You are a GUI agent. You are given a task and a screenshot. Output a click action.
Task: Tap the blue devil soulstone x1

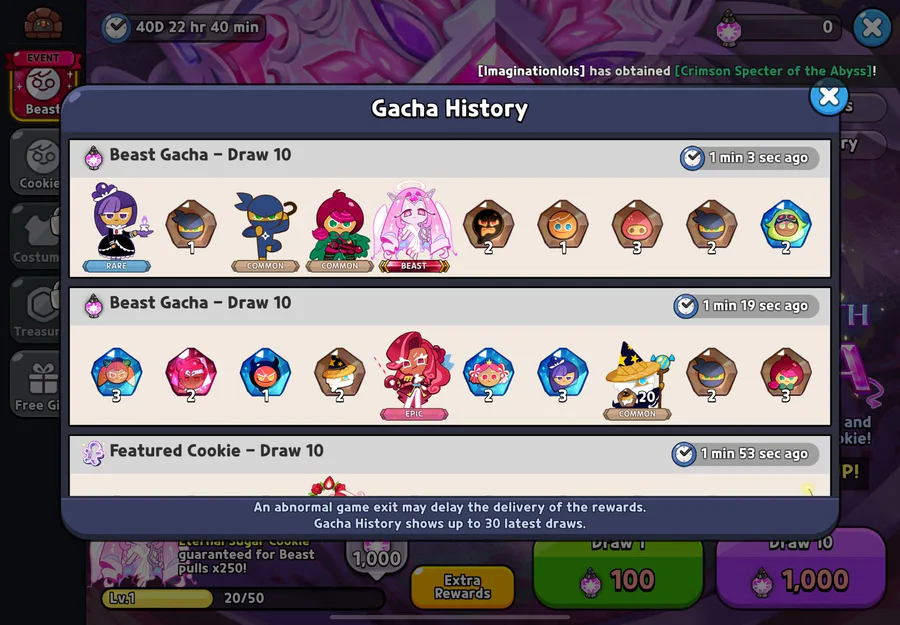(x=265, y=374)
